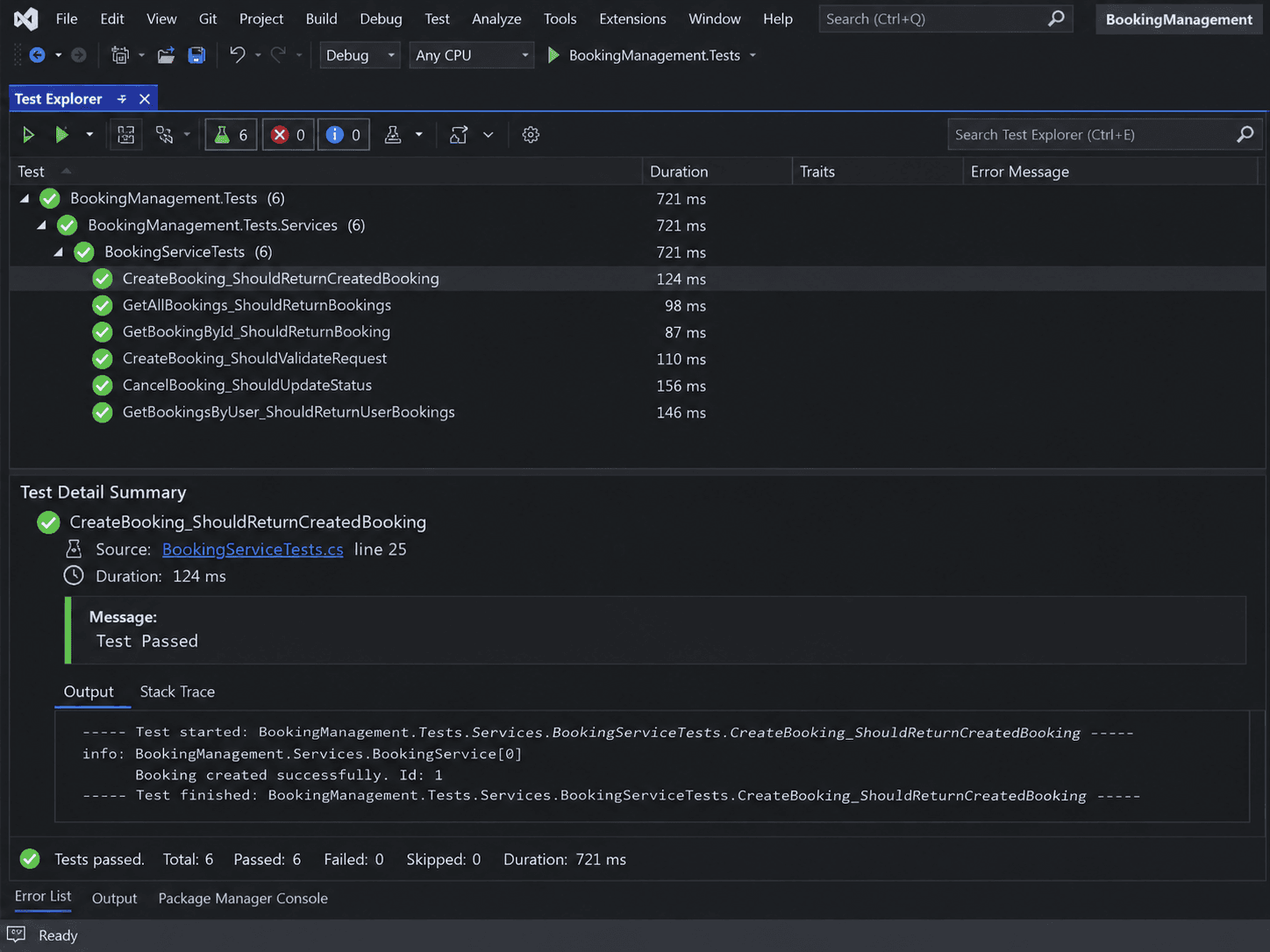The image size is (1270, 952).
Task: Open the Help menu
Action: pos(777,18)
